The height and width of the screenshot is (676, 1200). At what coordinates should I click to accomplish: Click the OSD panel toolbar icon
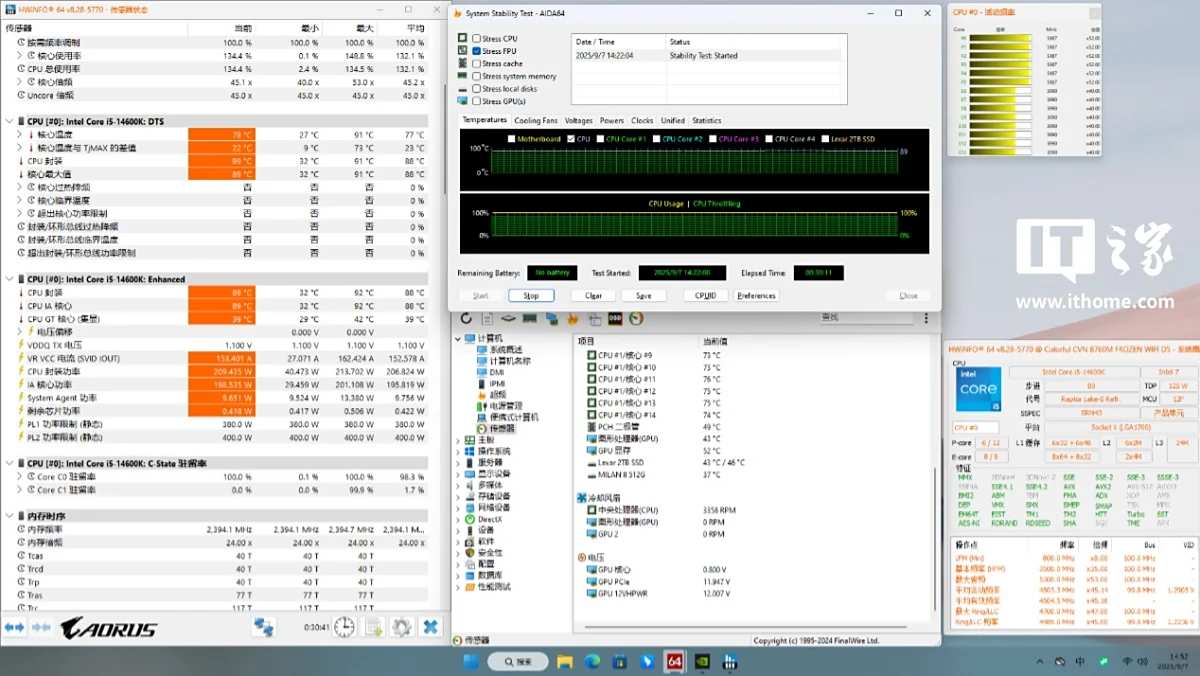click(615, 319)
